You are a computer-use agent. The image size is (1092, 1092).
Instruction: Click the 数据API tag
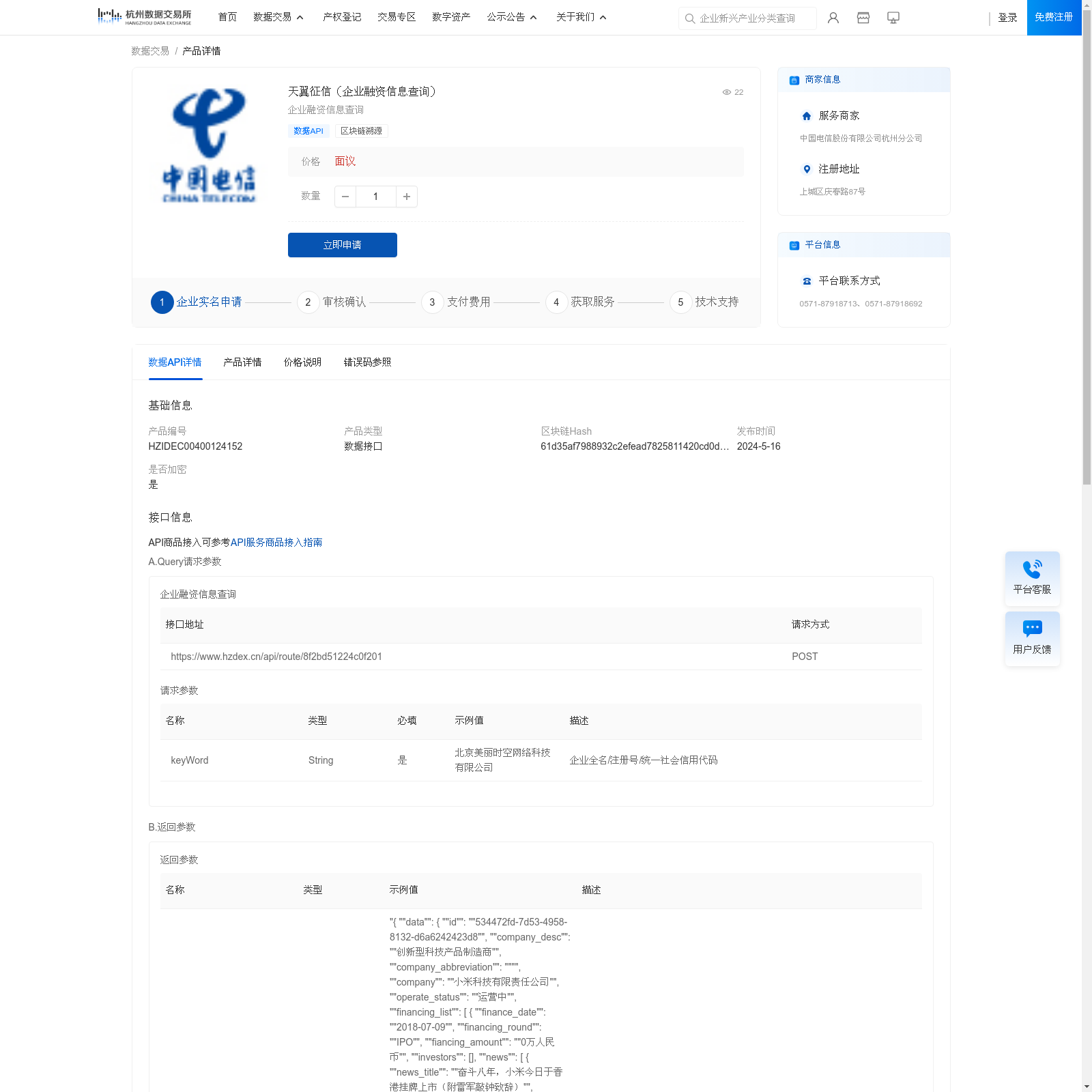[x=308, y=131]
